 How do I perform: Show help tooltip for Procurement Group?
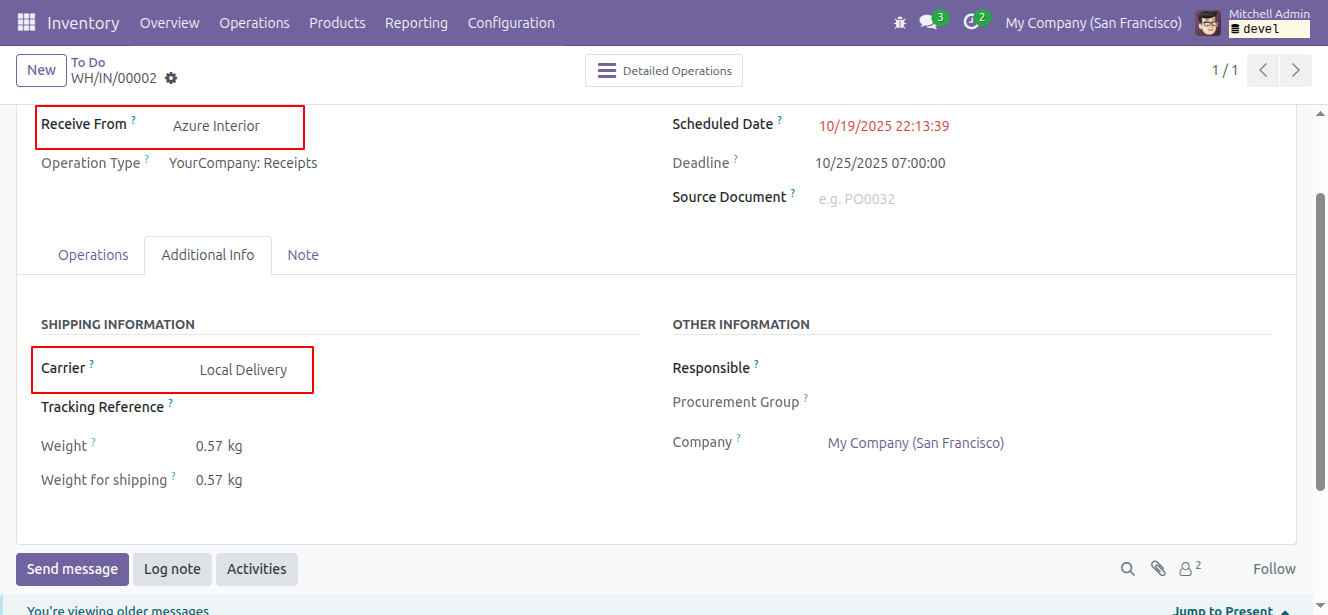[x=805, y=398]
